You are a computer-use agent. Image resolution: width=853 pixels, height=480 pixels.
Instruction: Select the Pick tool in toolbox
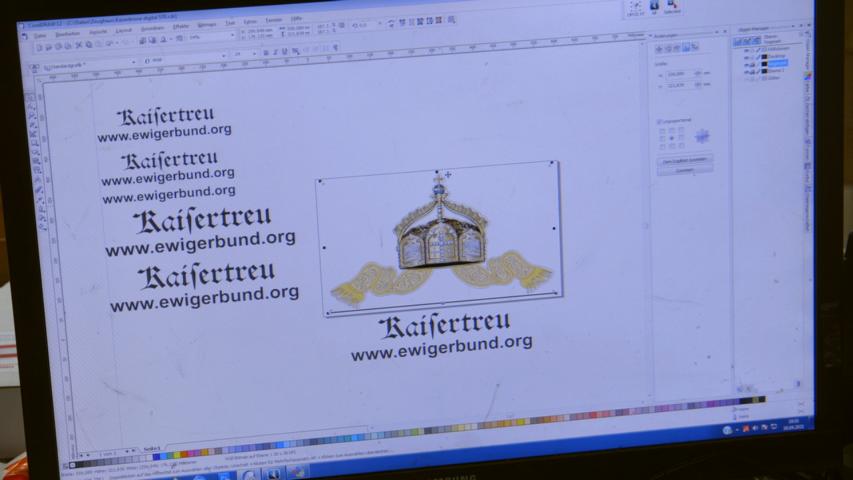pos(31,98)
